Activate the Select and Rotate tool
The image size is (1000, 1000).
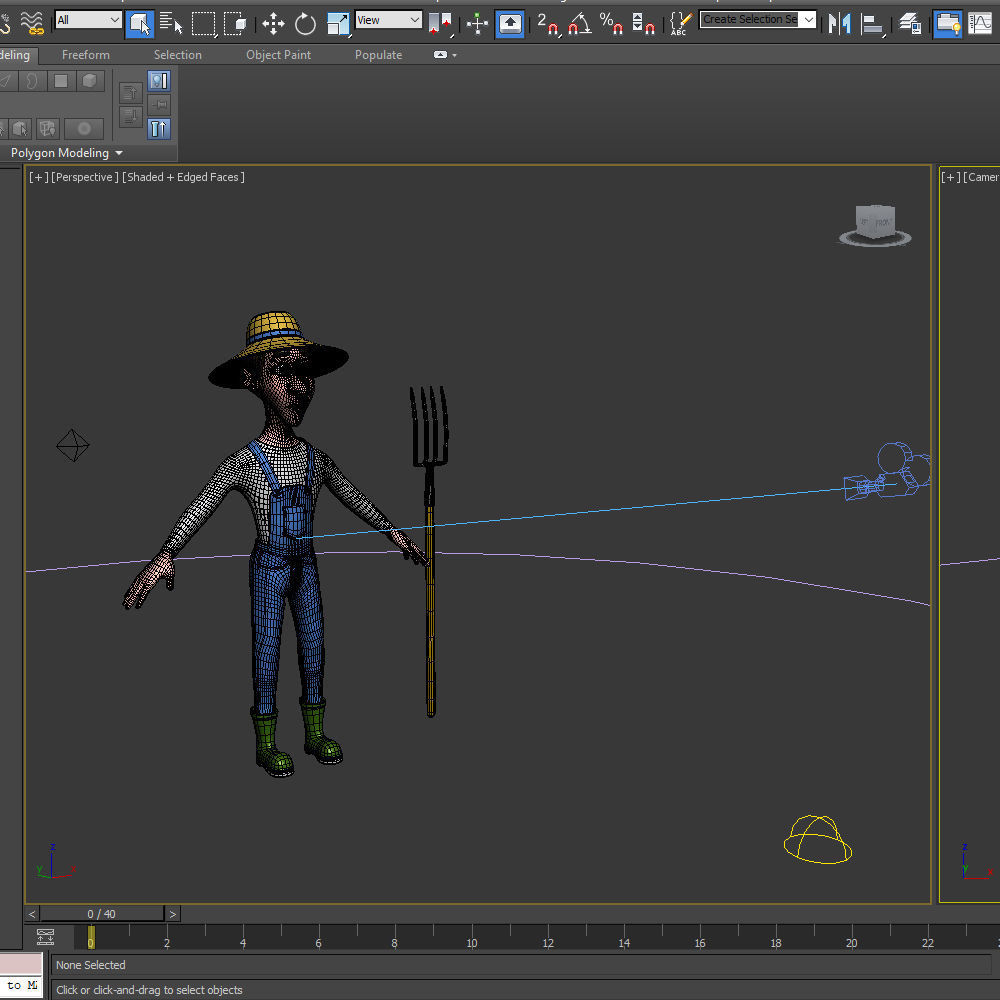(305, 24)
